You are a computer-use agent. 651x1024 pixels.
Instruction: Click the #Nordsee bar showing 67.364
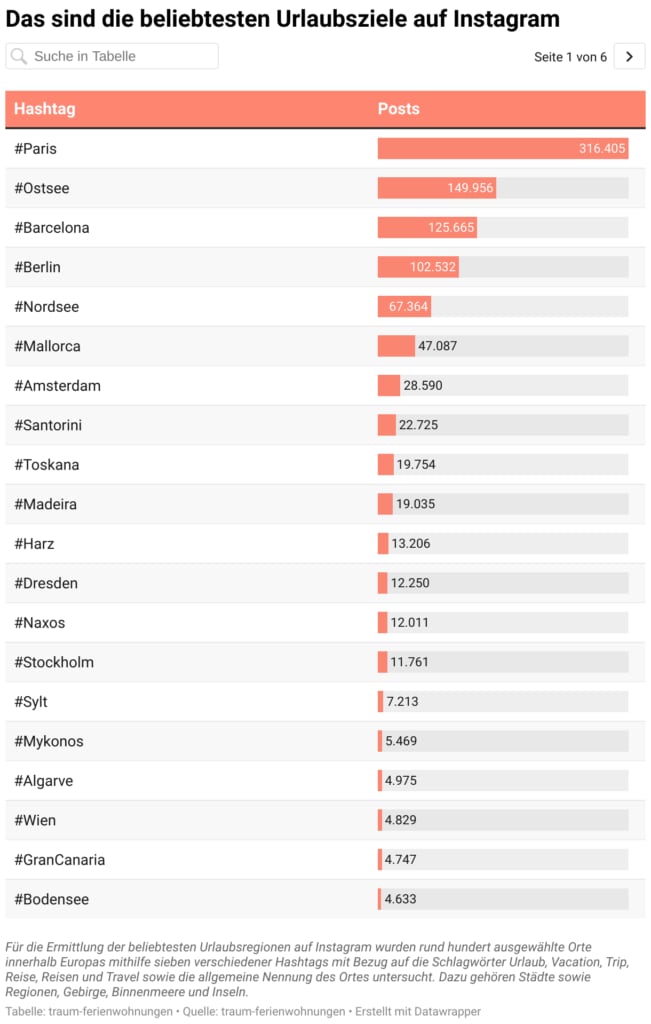point(403,307)
